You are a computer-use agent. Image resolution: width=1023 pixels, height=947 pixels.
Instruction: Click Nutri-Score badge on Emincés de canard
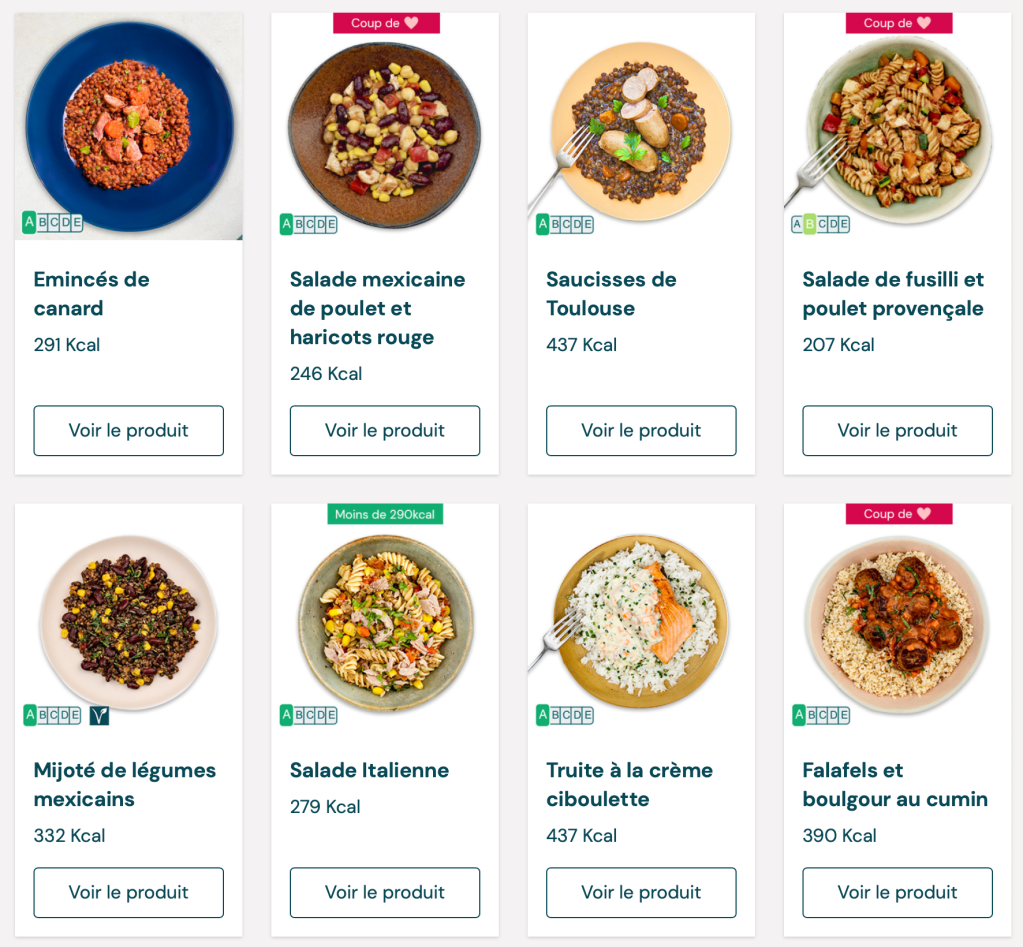click(52, 222)
